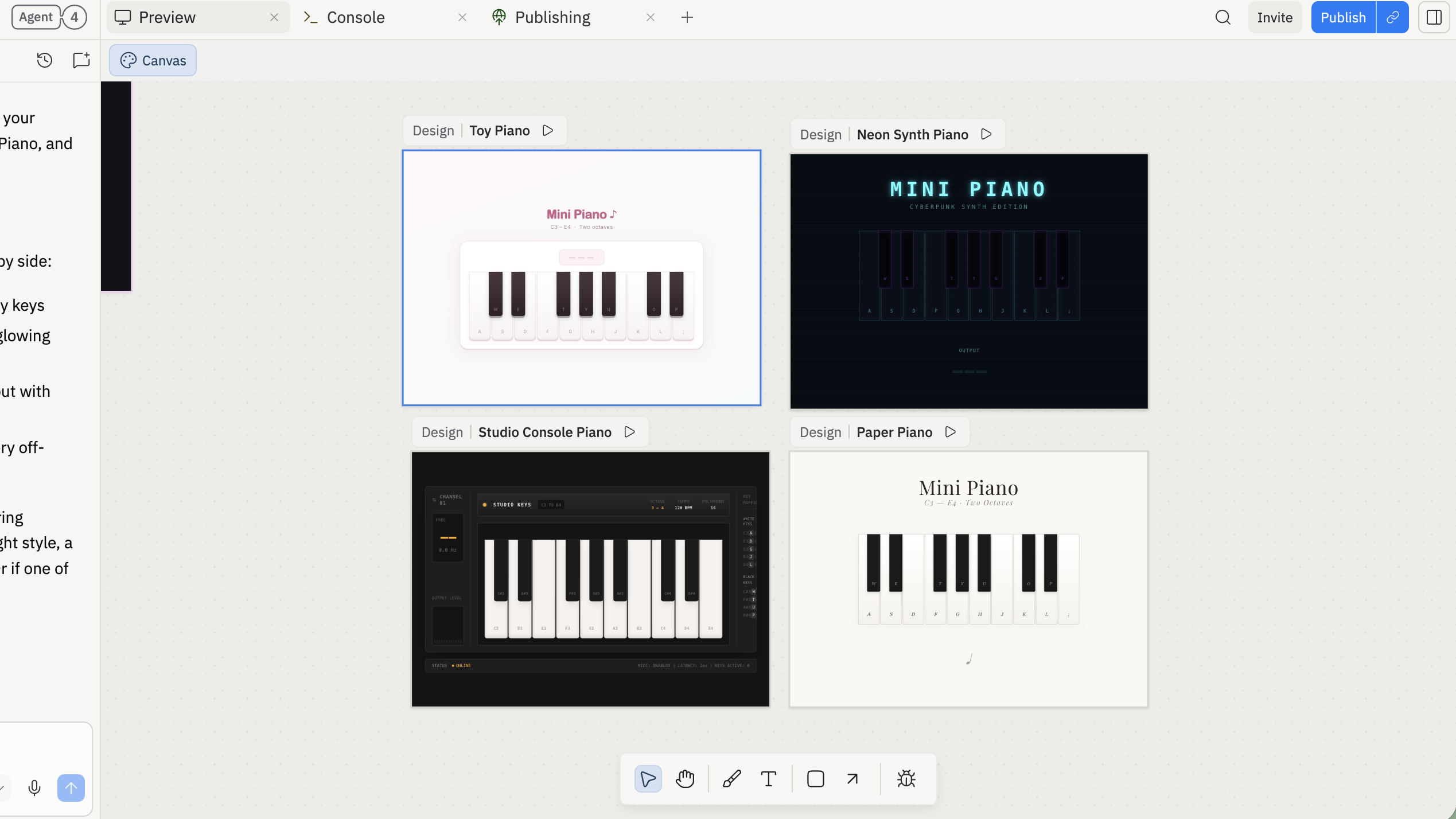Switch to the Publishing tab
The image size is (1456, 819).
click(552, 17)
